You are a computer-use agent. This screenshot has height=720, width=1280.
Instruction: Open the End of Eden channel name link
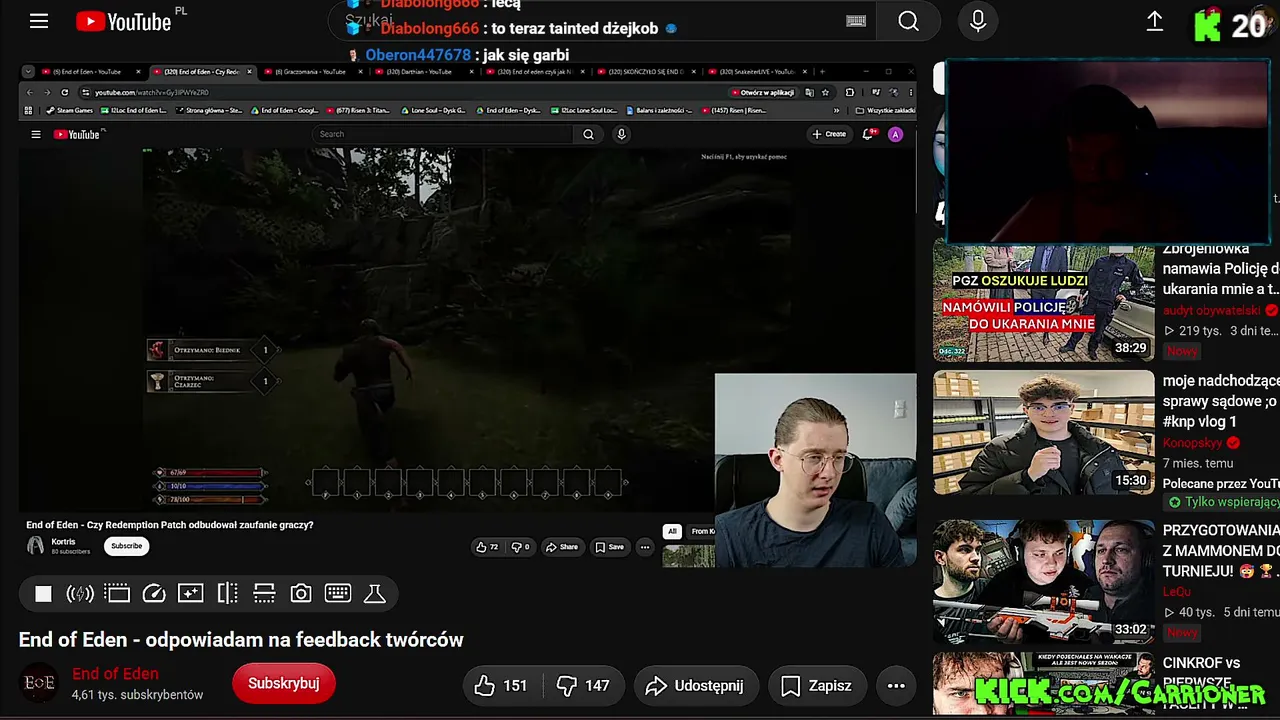115,674
